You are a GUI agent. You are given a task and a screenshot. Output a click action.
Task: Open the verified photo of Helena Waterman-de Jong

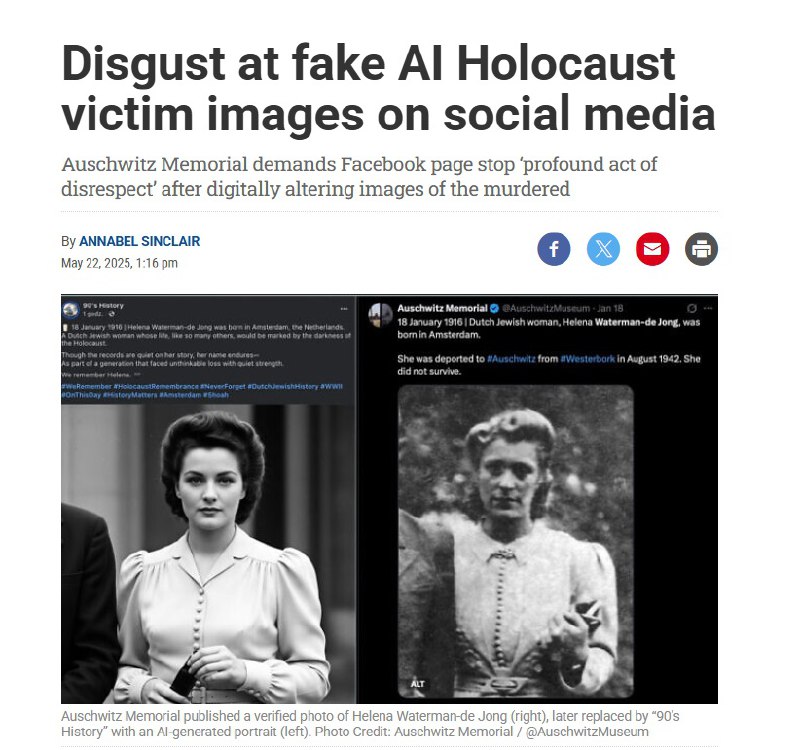[516, 541]
